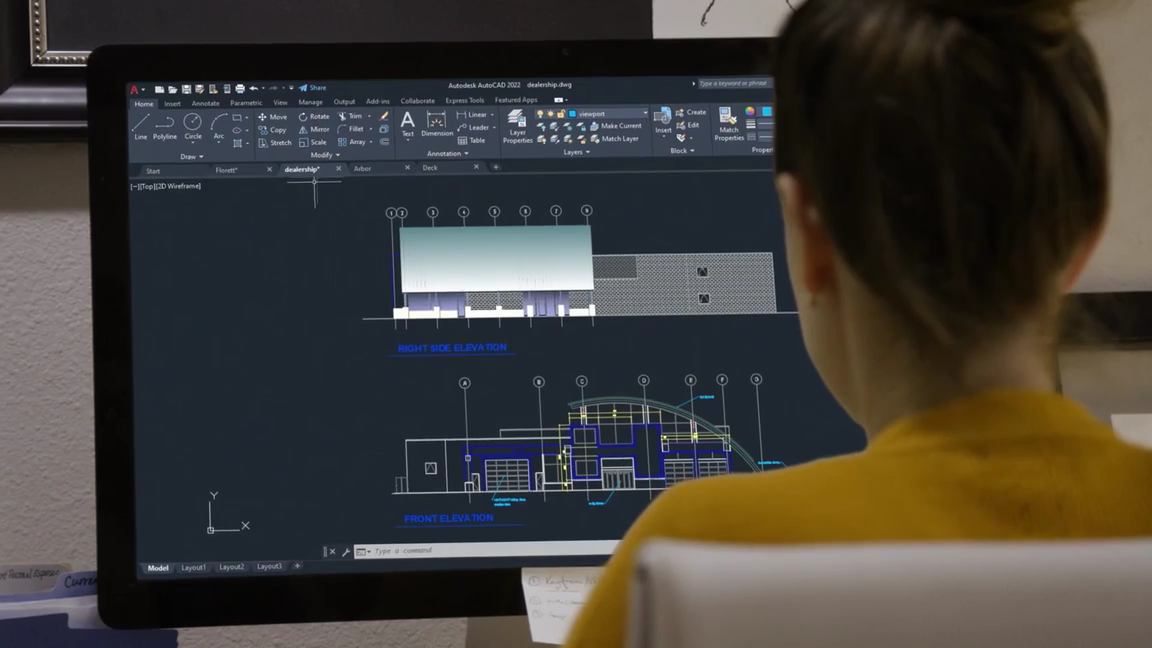Toggle freeze sun icon for viewport layer
The height and width of the screenshot is (648, 1152).
point(550,114)
